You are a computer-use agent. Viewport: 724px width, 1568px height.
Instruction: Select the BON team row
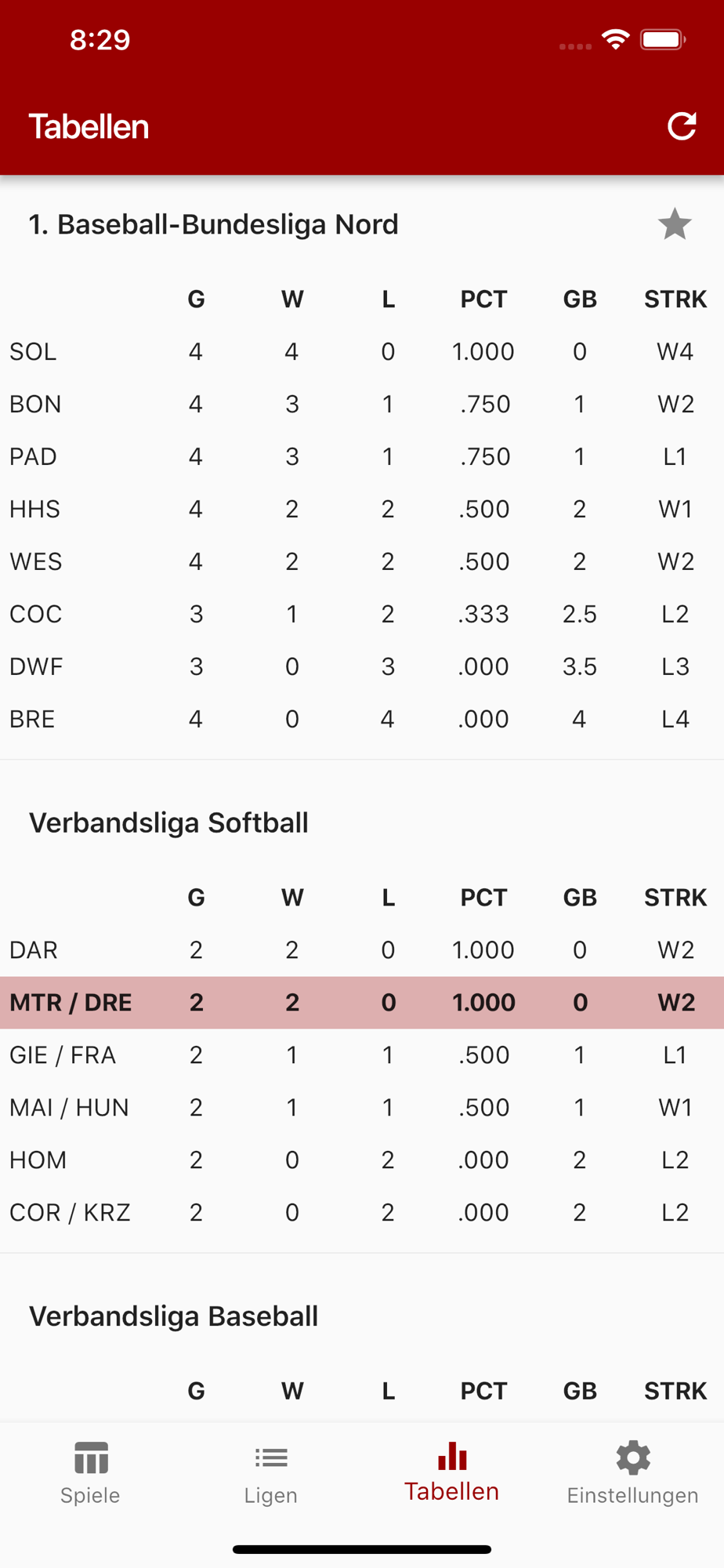pos(360,404)
